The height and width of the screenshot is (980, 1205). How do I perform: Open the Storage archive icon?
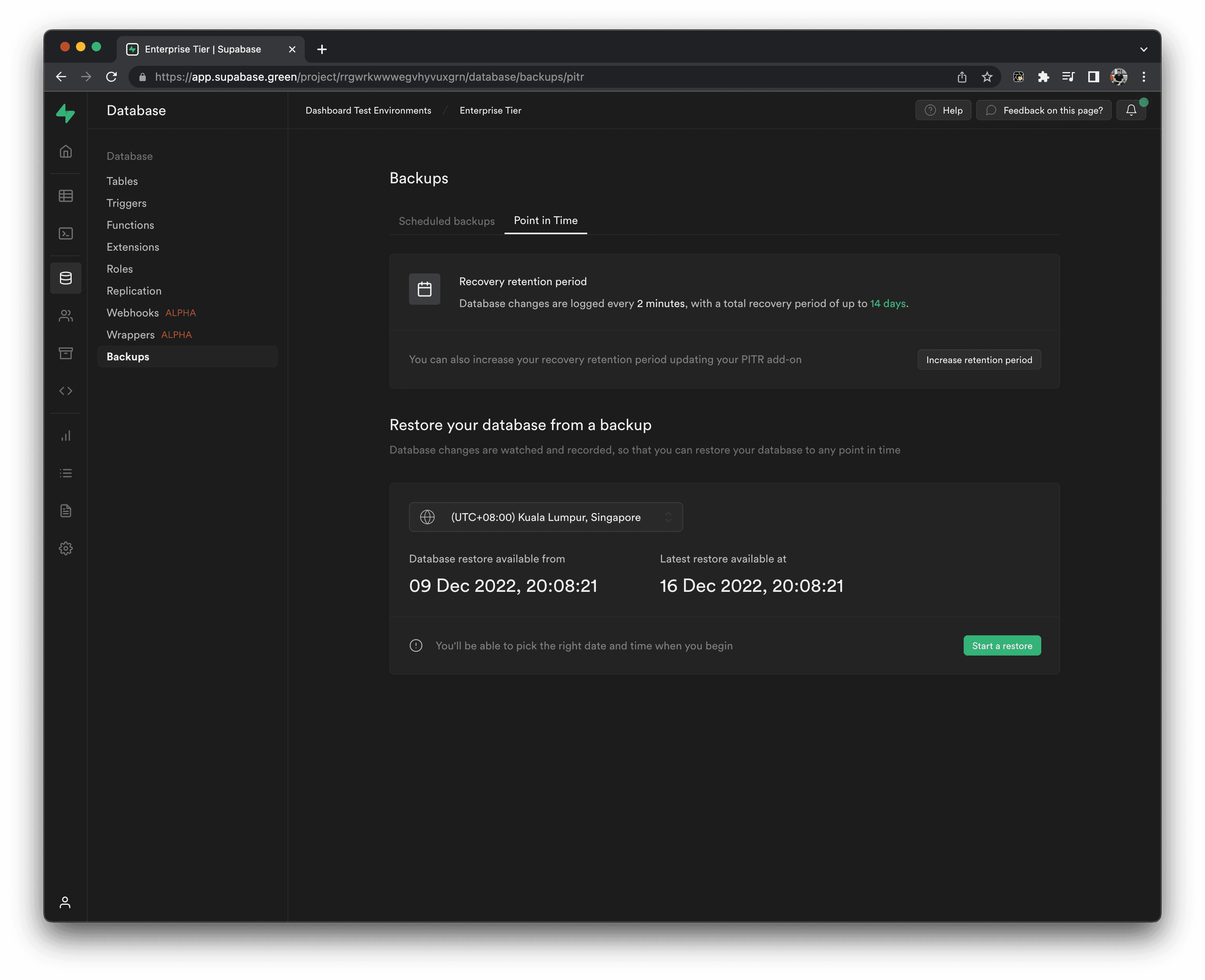[x=65, y=353]
